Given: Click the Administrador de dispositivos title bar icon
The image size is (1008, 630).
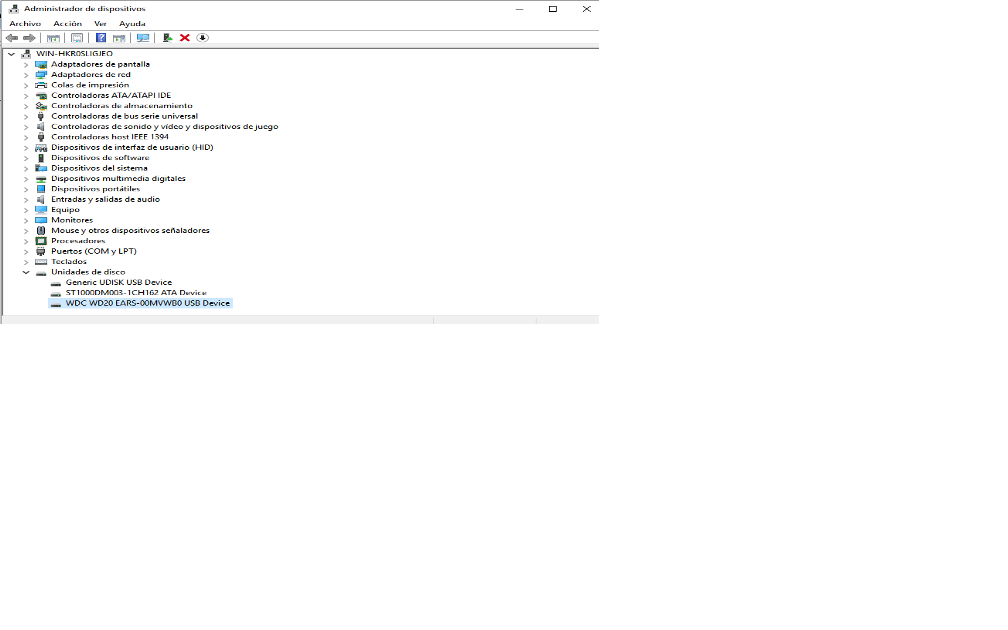Looking at the screenshot, I should pos(14,9).
